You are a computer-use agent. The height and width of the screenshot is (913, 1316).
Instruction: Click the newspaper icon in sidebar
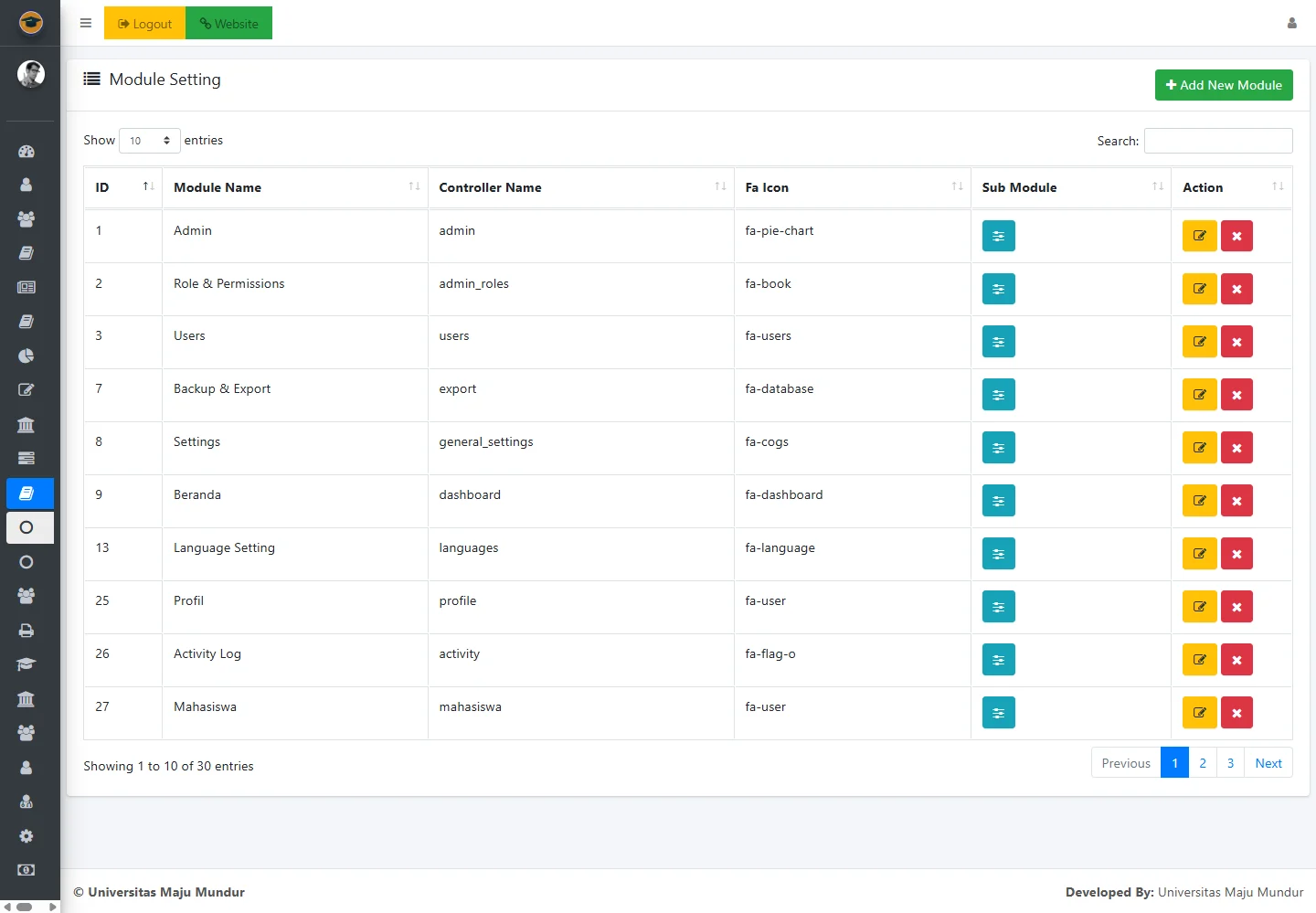pyautogui.click(x=27, y=287)
